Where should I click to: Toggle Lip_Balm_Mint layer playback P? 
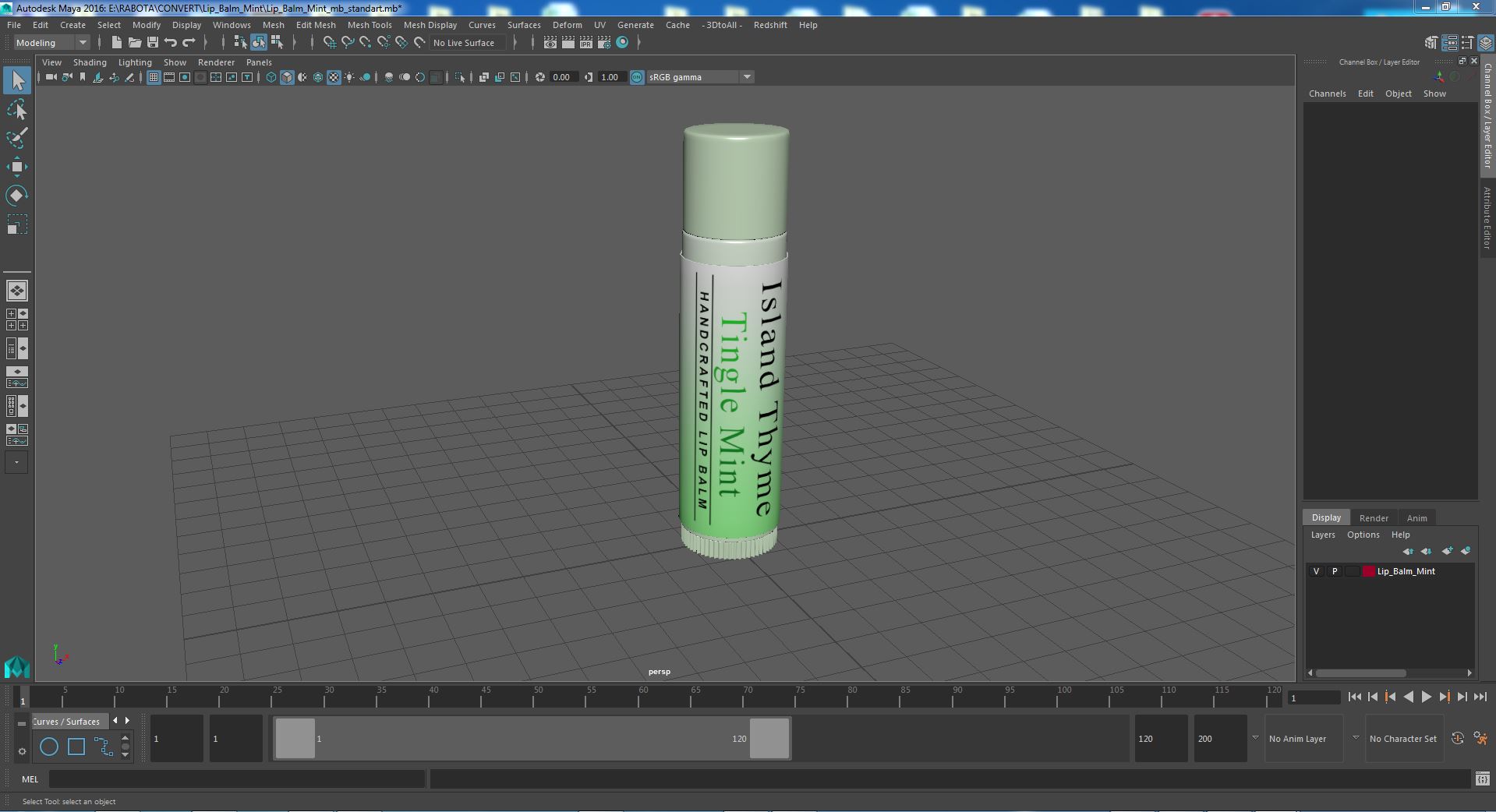tap(1335, 570)
